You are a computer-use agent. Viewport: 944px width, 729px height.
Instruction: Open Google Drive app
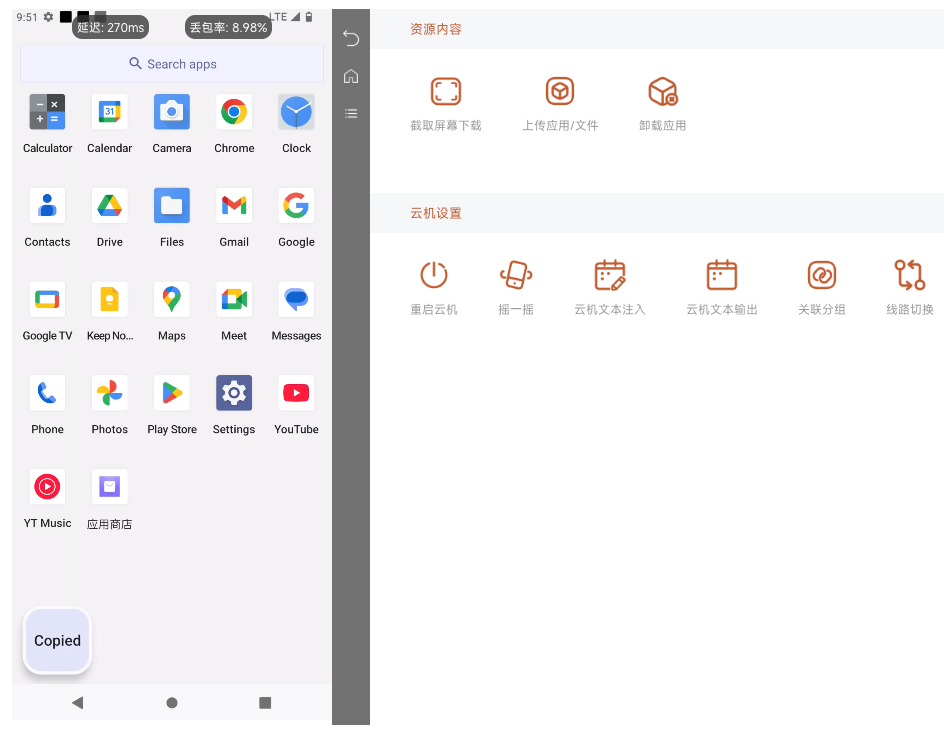coord(110,206)
